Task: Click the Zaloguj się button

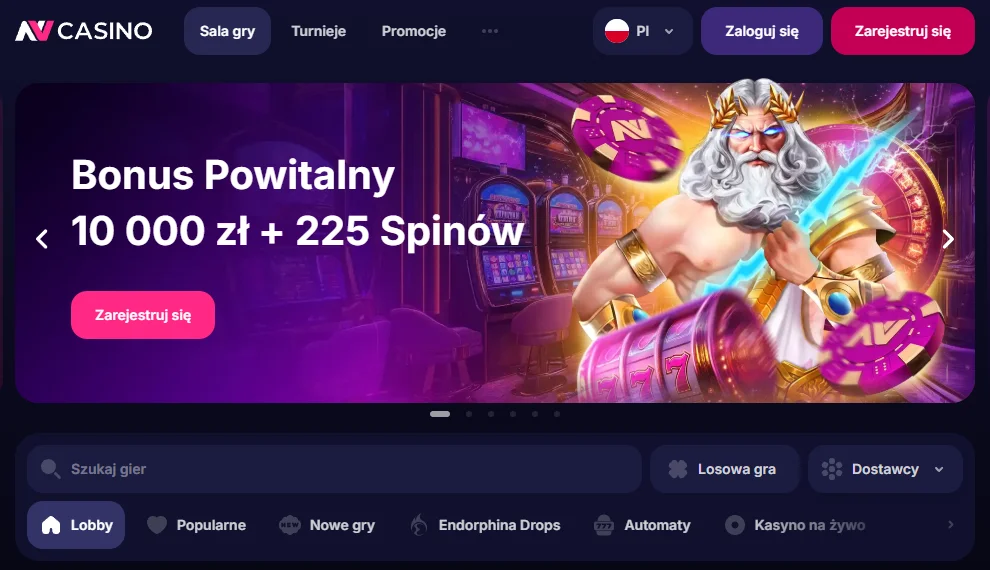Action: (761, 31)
